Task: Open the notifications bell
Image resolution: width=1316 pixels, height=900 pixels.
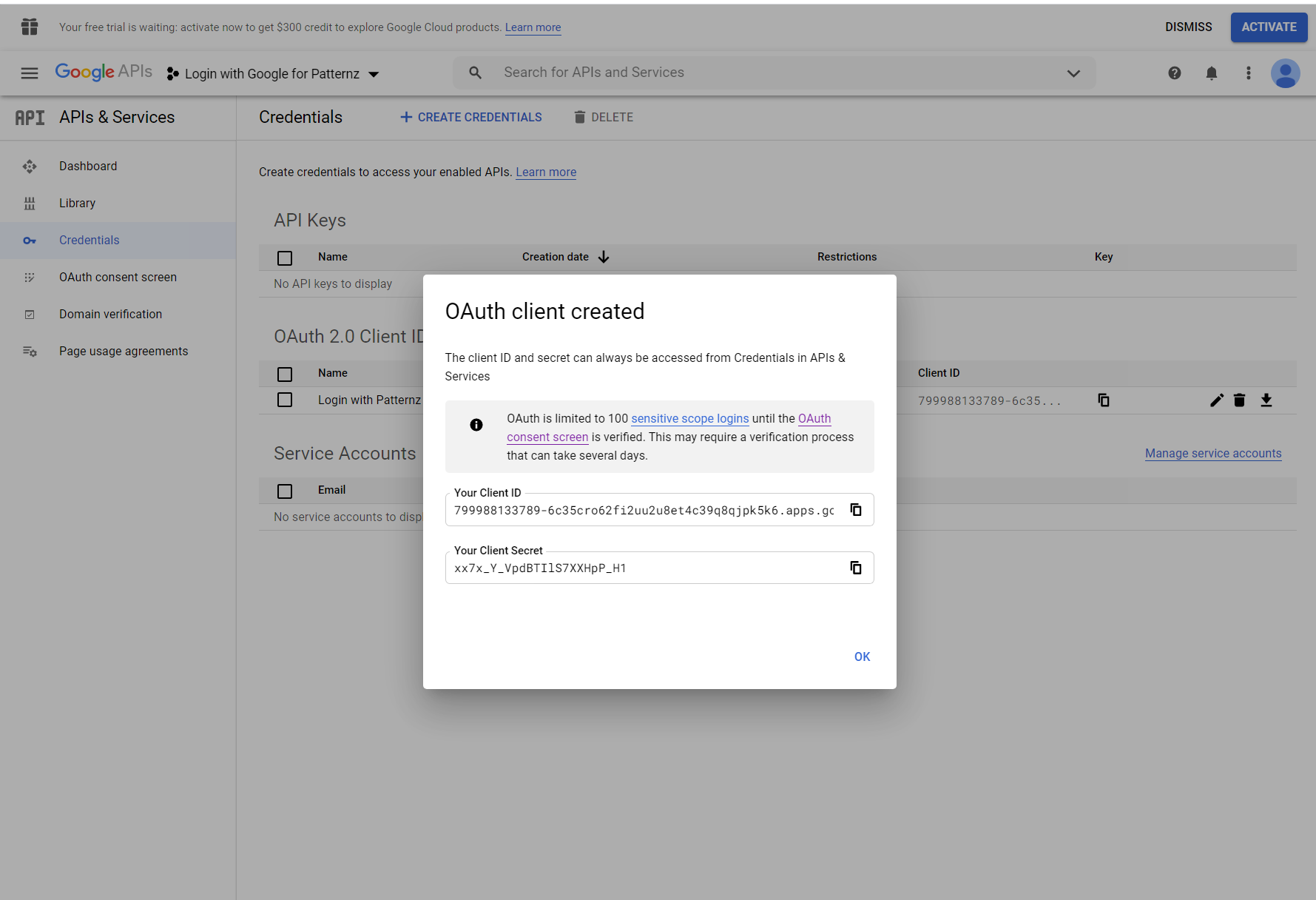Action: [1211, 73]
